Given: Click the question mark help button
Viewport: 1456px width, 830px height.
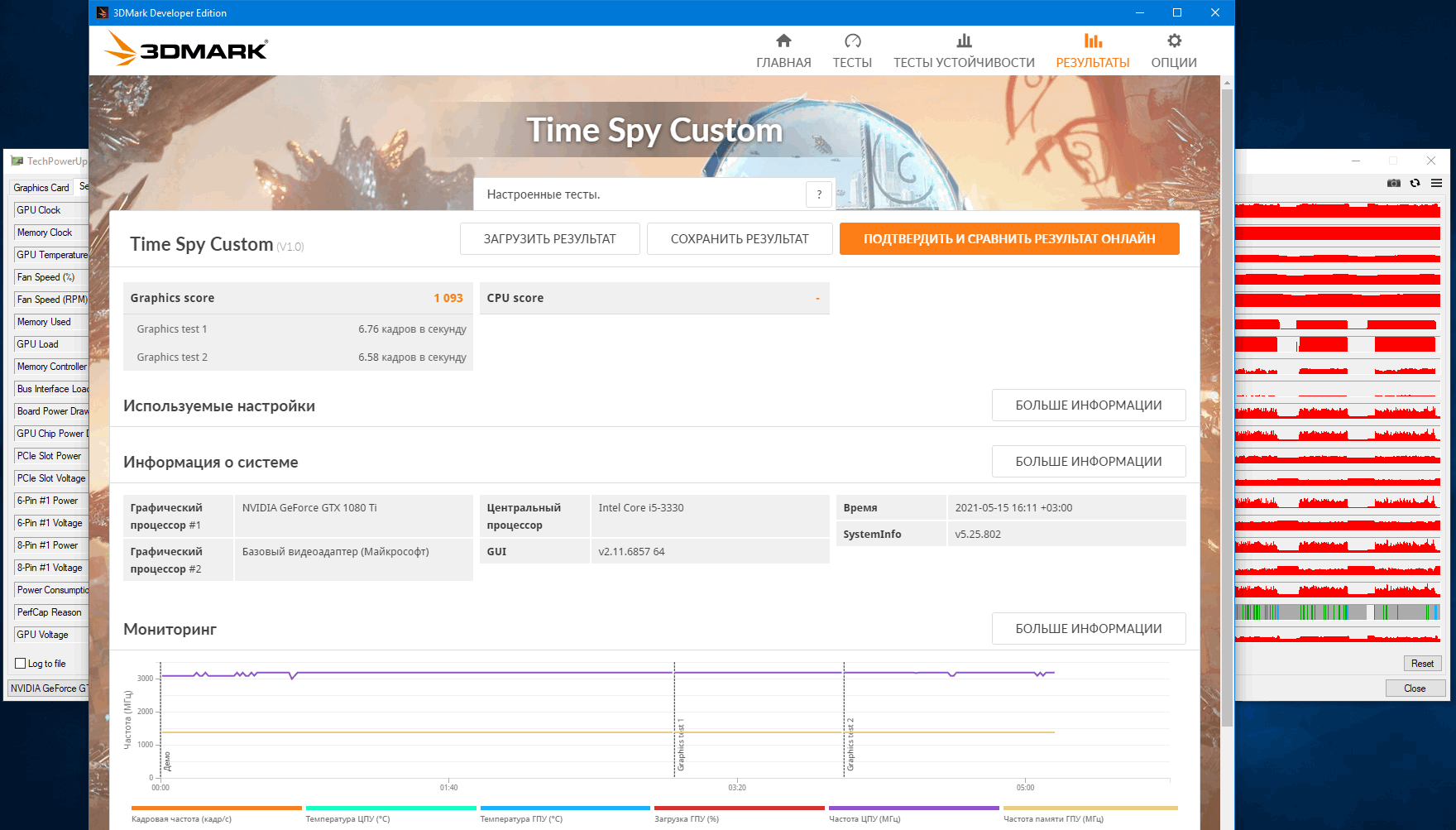Looking at the screenshot, I should tap(819, 194).
